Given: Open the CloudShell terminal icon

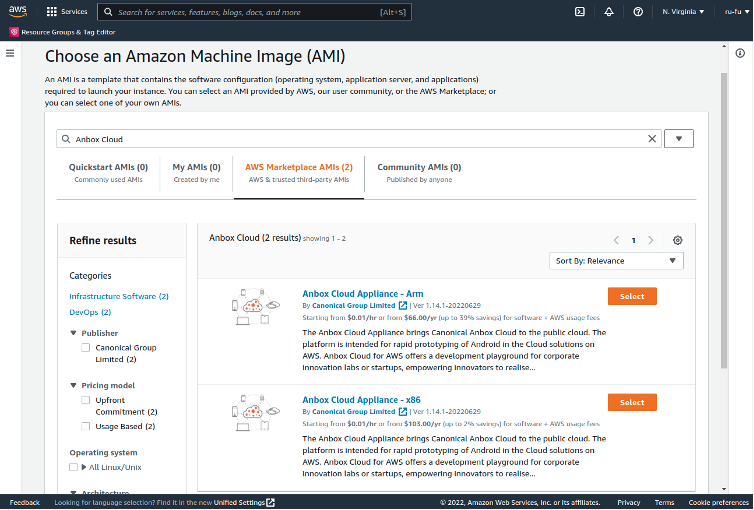Looking at the screenshot, I should (x=580, y=12).
